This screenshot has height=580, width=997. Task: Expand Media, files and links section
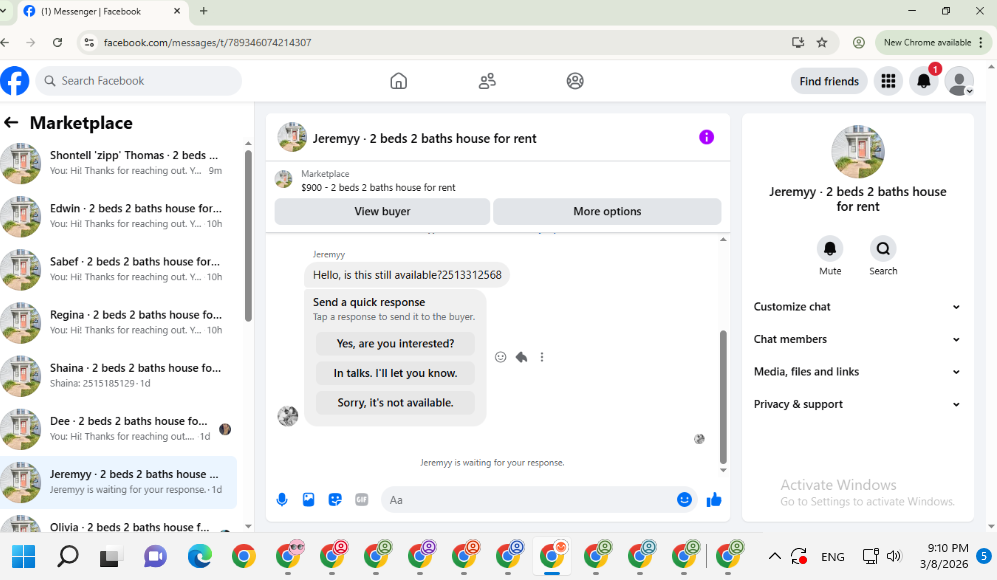[856, 371]
